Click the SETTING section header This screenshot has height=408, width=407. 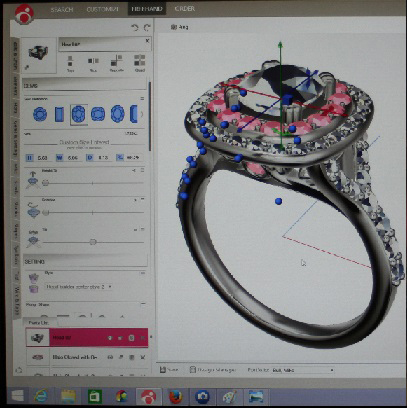85,262
